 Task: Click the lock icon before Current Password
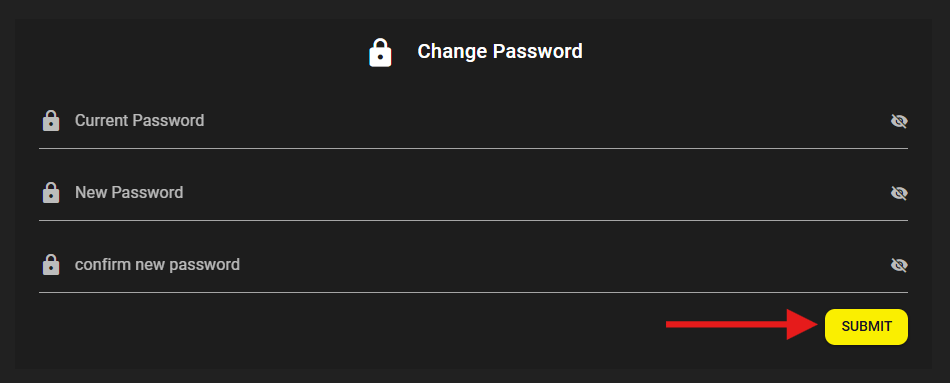click(51, 121)
